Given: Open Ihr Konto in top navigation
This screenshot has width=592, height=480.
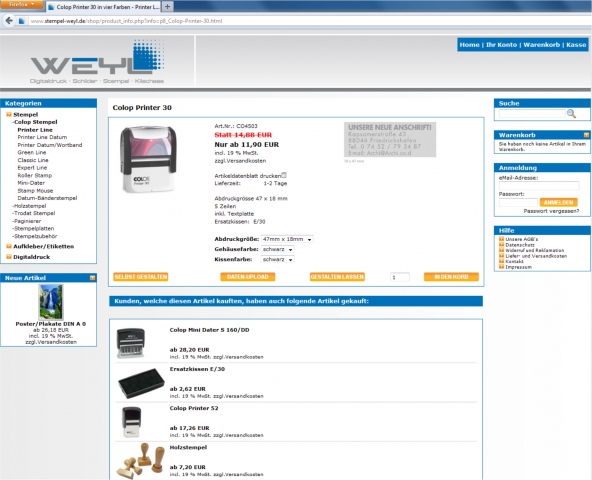Looking at the screenshot, I should [501, 45].
